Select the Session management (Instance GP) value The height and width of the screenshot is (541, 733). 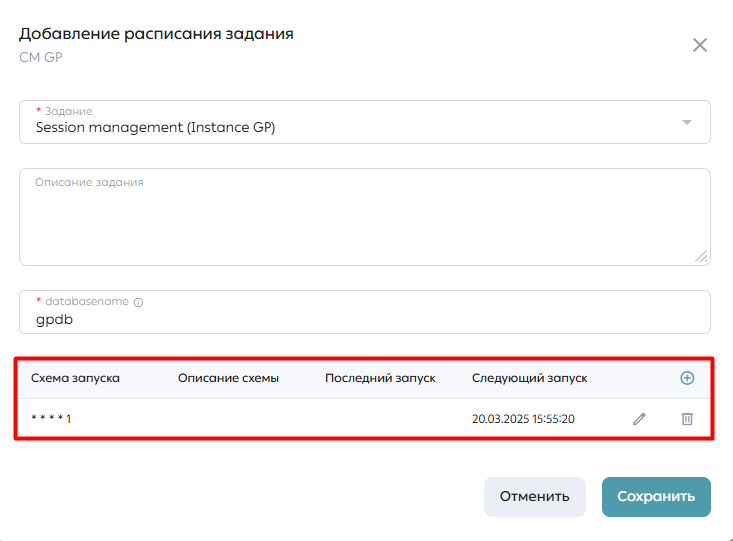coord(156,127)
